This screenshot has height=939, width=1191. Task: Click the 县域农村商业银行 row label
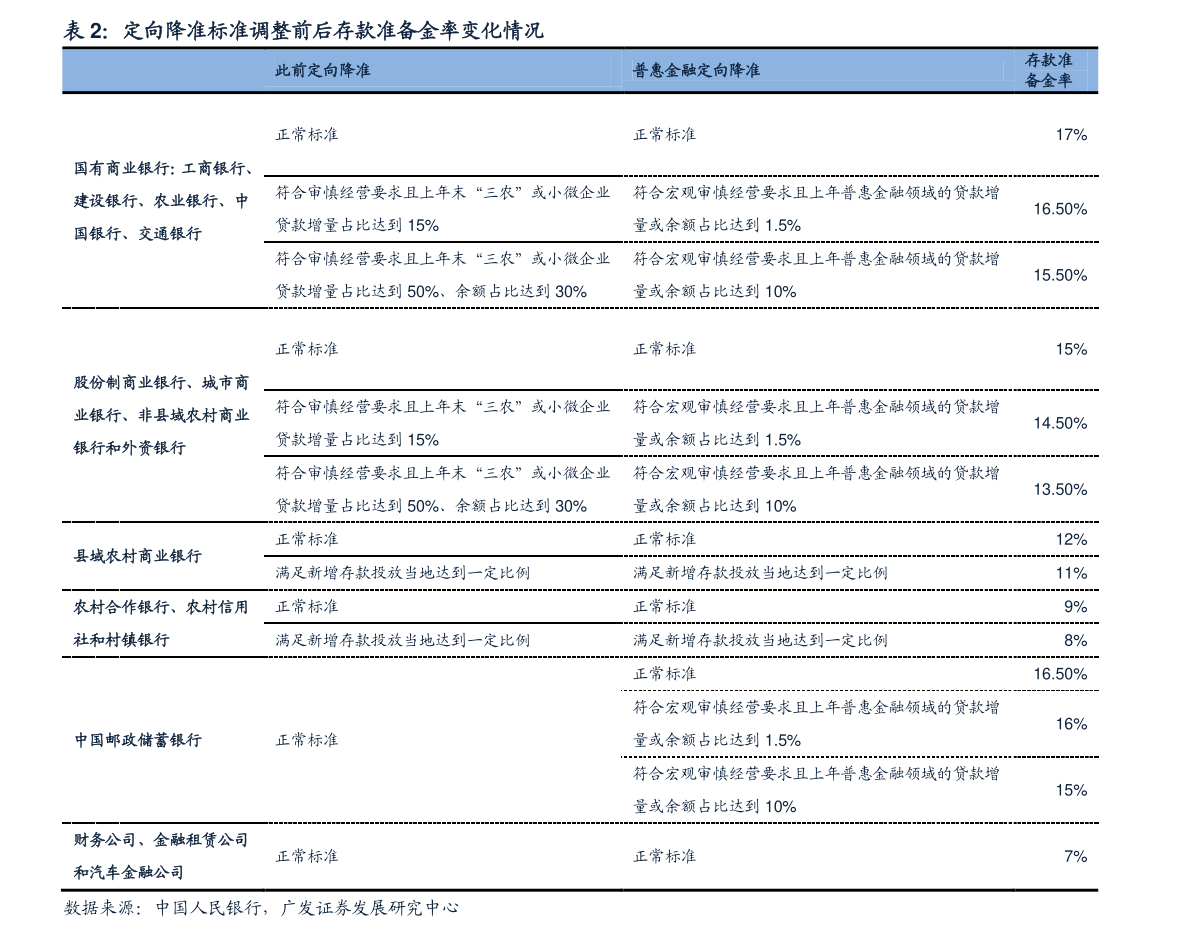point(138,556)
